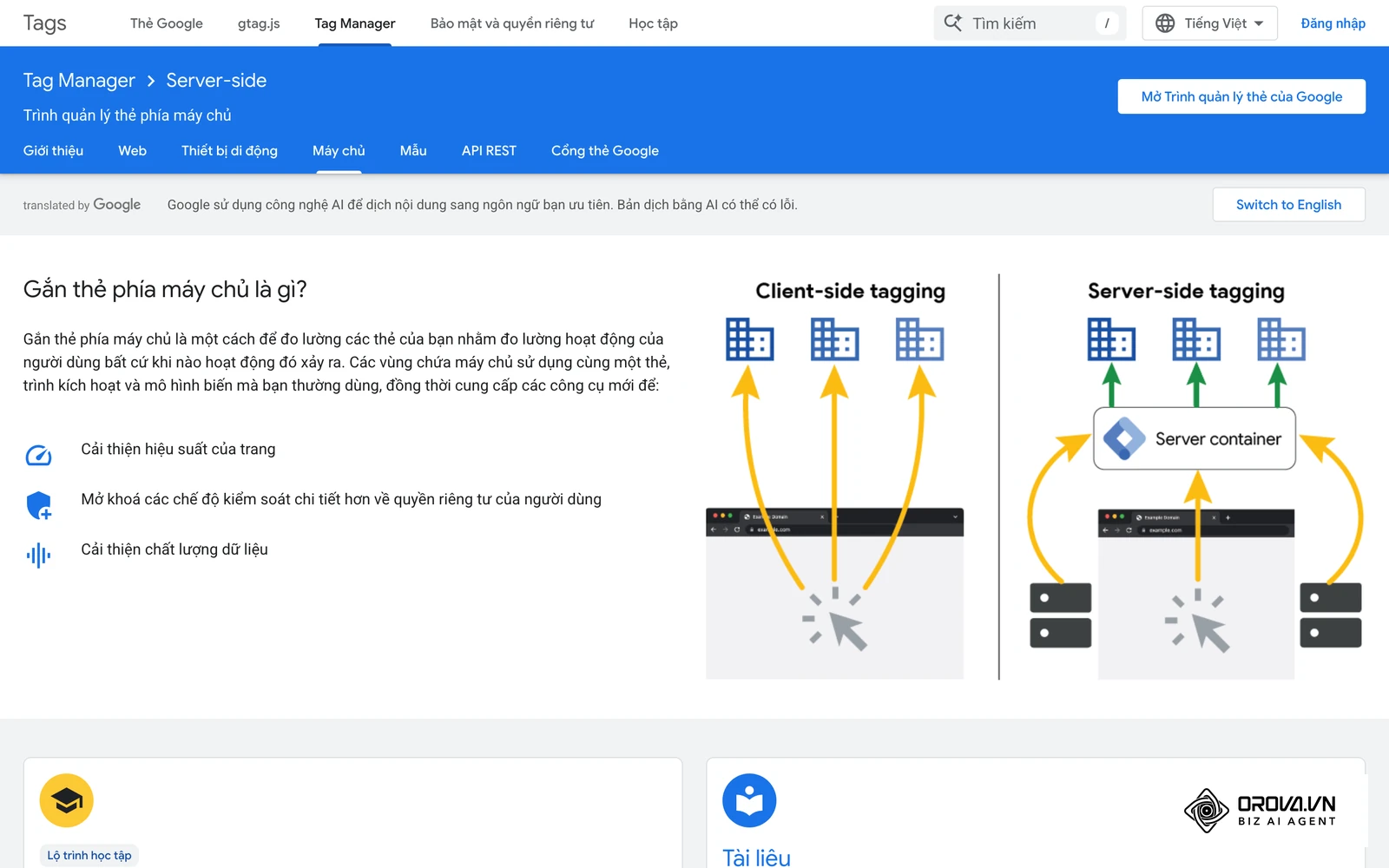Click the yellow graduation cap icon
The width and height of the screenshot is (1389, 868).
coord(67,800)
